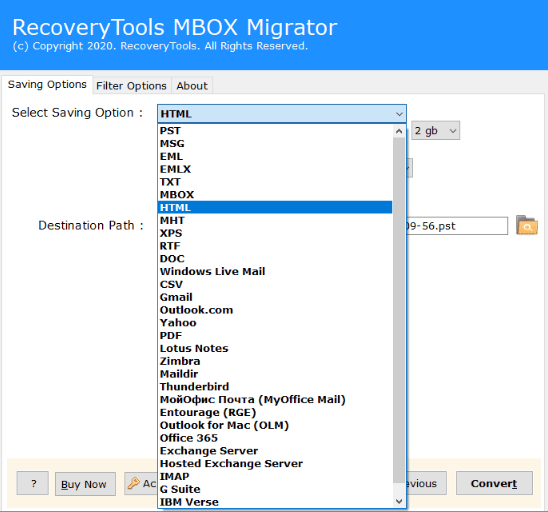
Task: Select Zimbra from the list
Action: [275, 361]
